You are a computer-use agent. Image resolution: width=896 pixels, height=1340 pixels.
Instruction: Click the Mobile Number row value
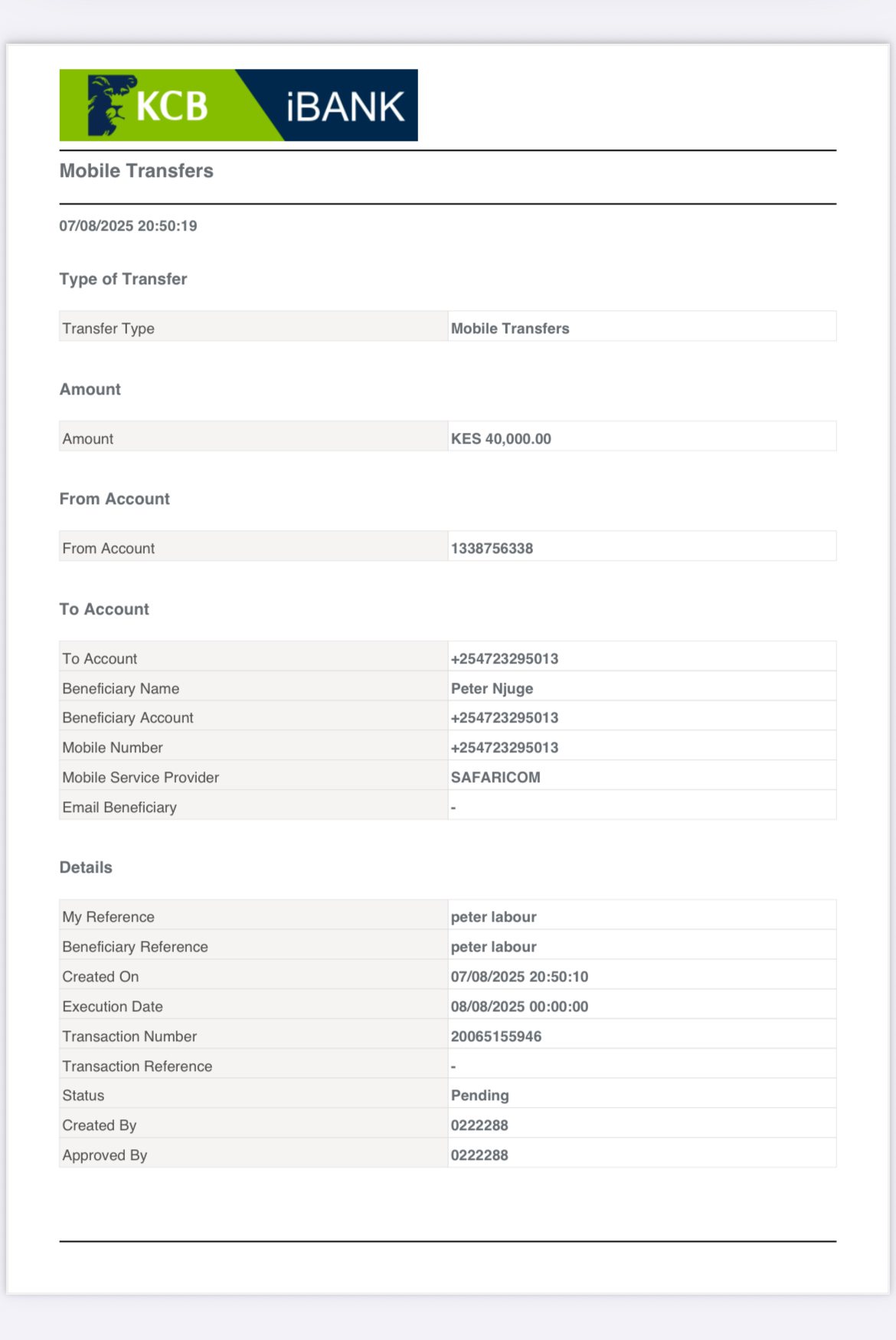pos(505,748)
